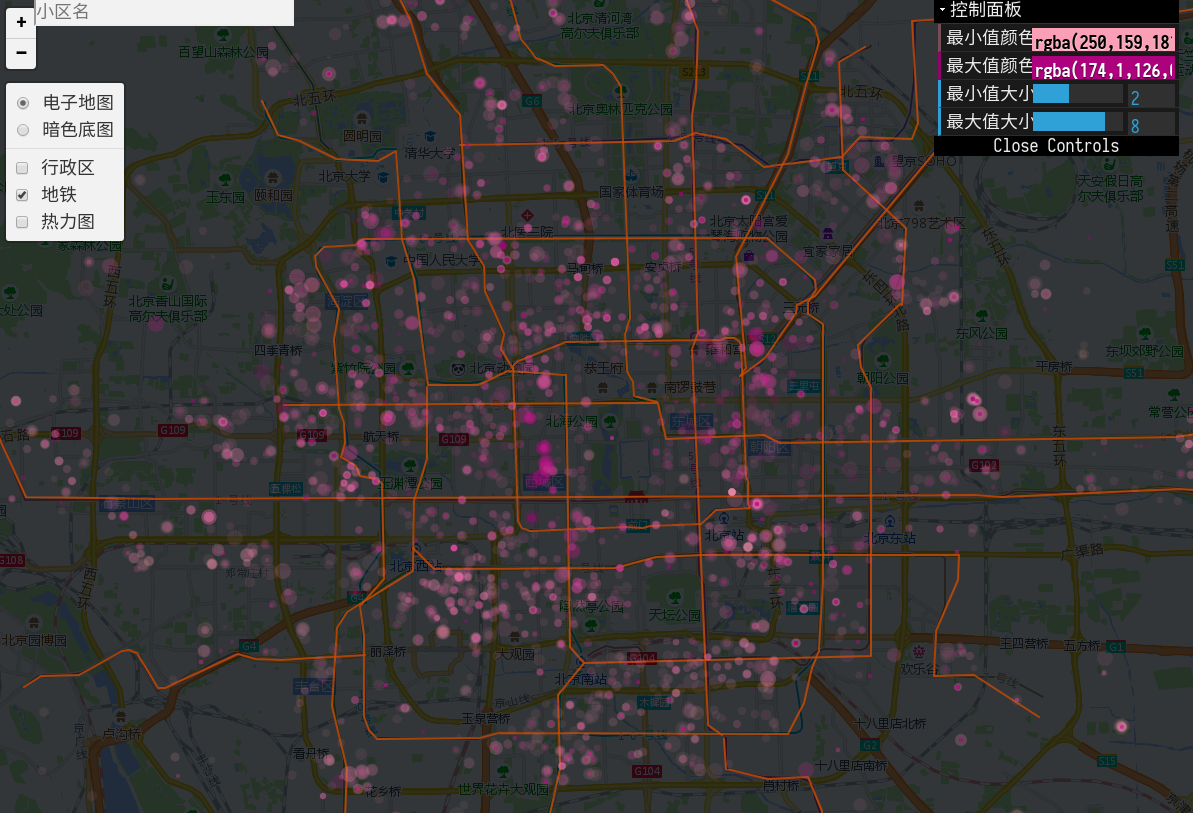Screen dimensions: 1193x813
Task: Click the 恭王府 map label
Action: click(x=603, y=368)
